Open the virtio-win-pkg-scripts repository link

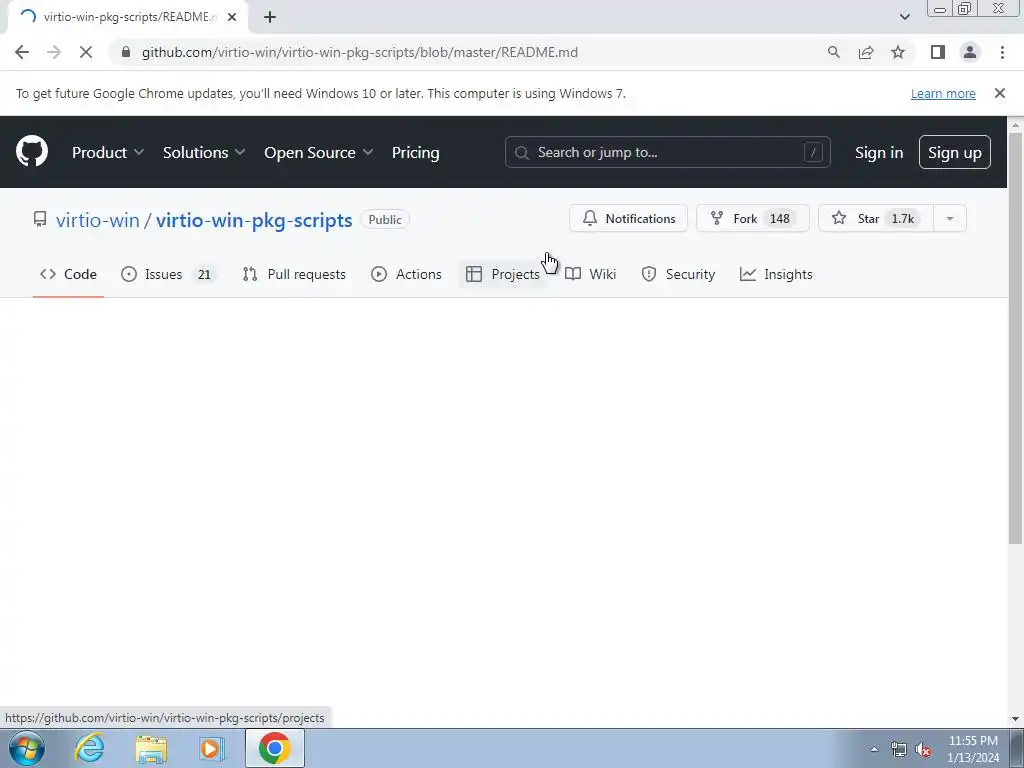(254, 220)
